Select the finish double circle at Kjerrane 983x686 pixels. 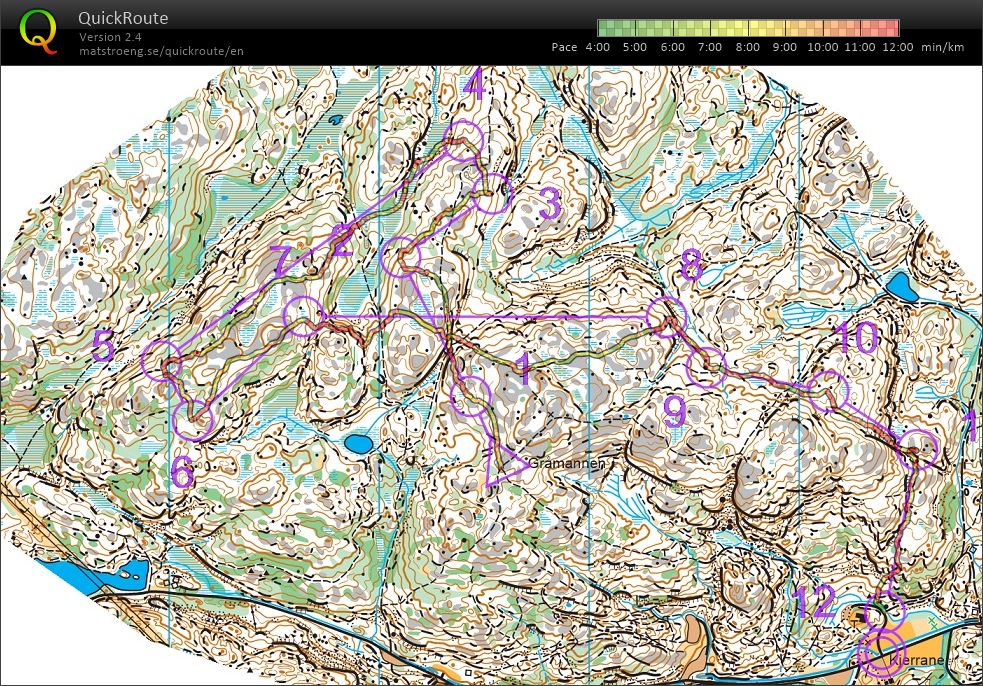point(881,653)
